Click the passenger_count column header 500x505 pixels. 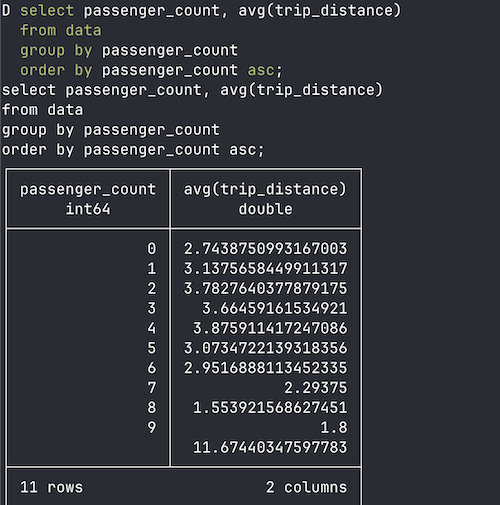tap(88, 189)
